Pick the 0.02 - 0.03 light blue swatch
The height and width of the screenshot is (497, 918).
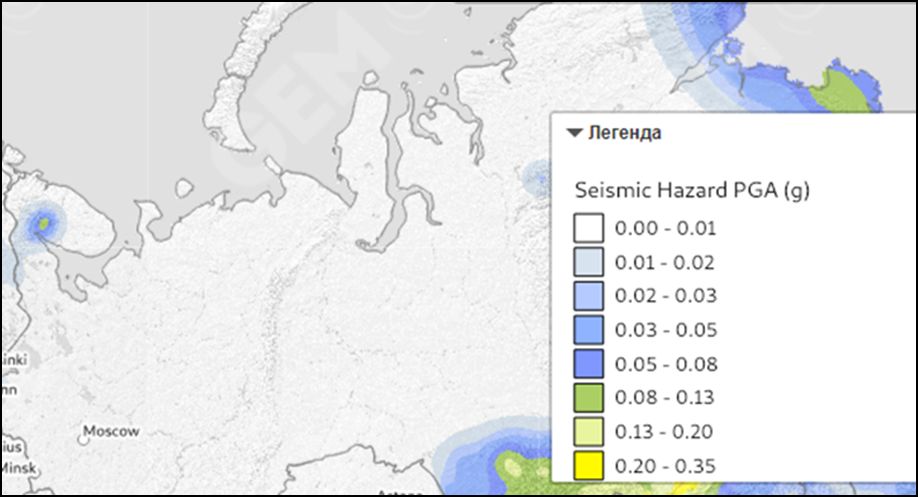[589, 296]
